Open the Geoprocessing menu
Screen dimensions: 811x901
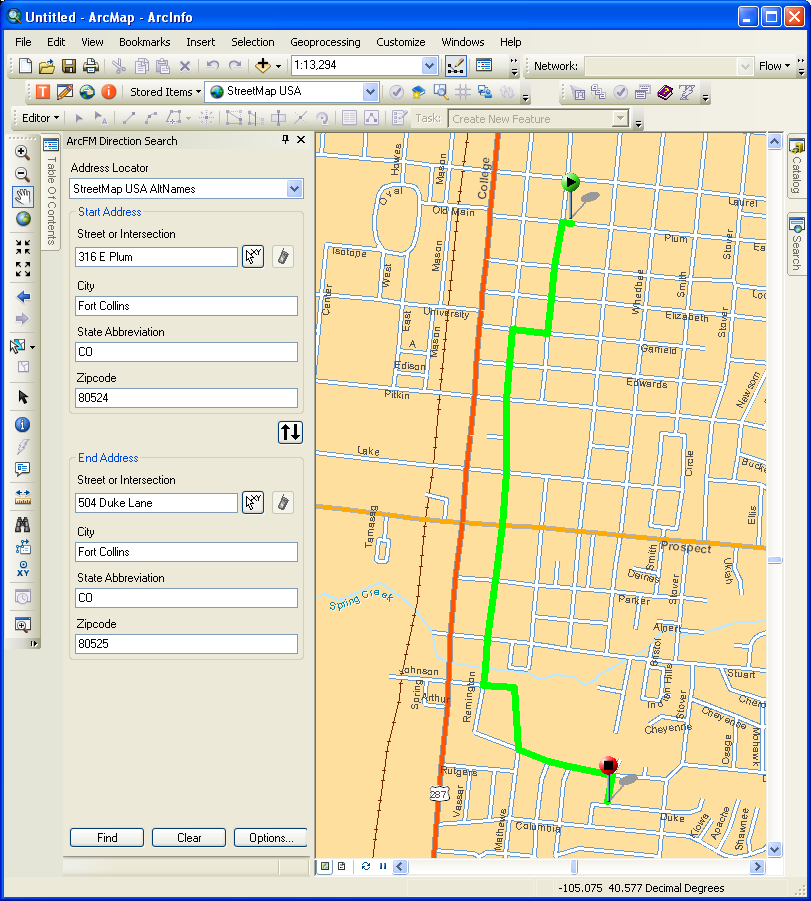(x=325, y=42)
